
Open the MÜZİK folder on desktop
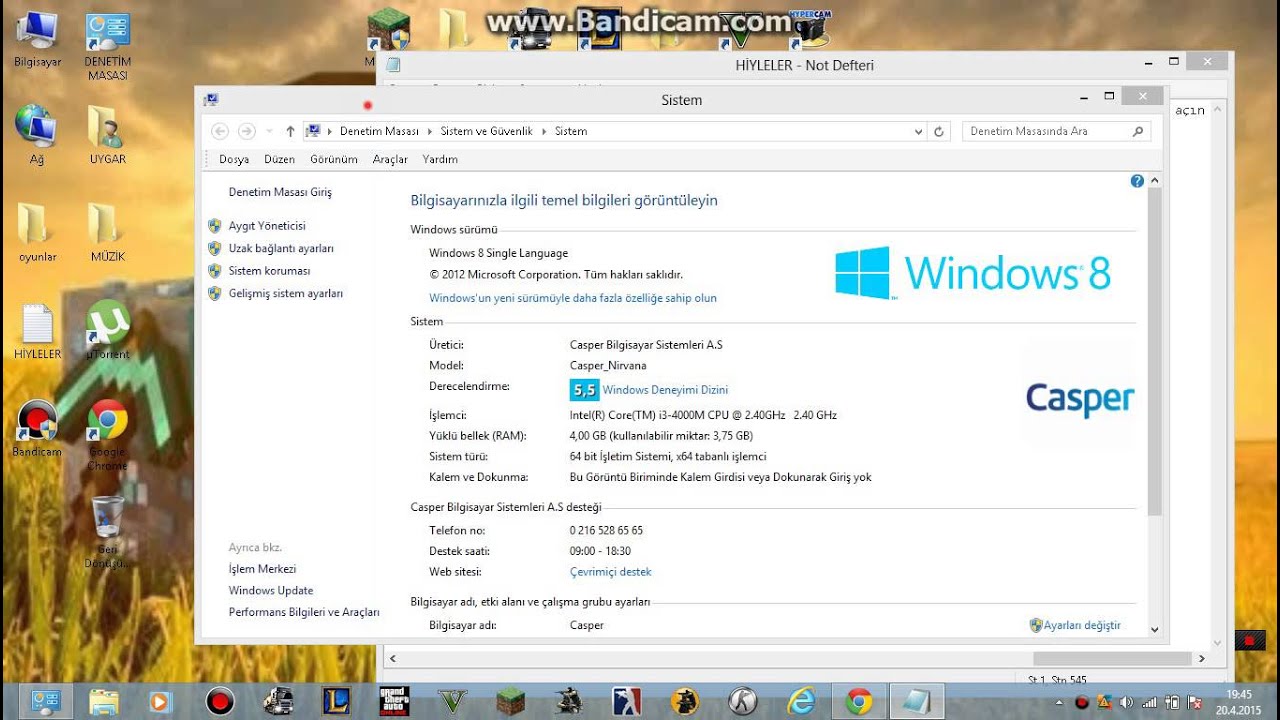pos(108,233)
